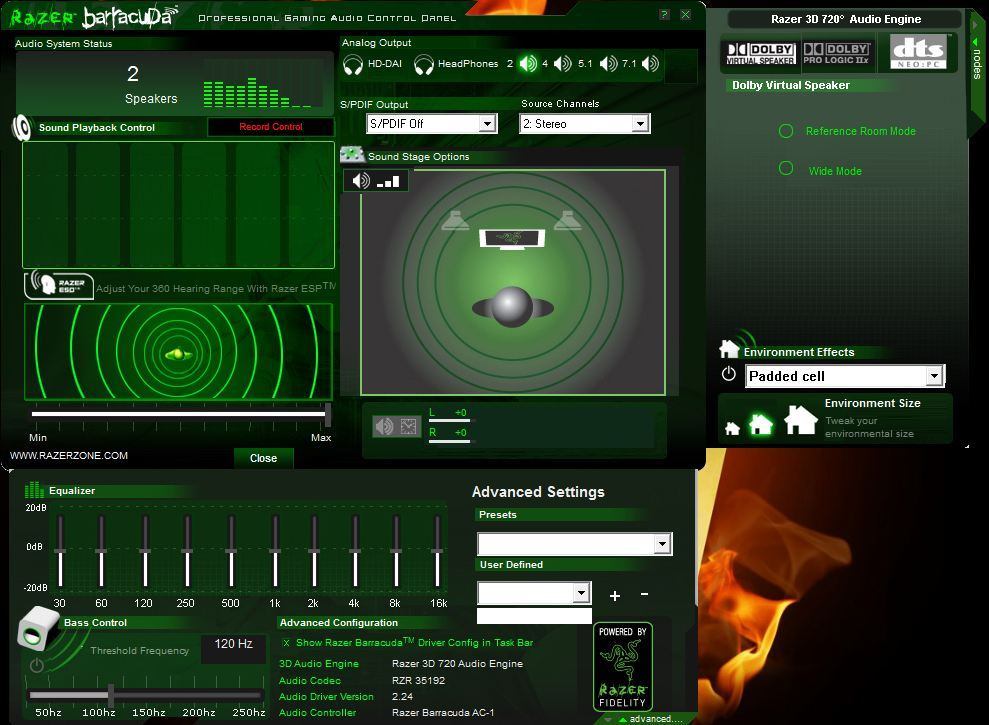
Task: Click Powered by Razer Fidelity badge
Action: point(623,667)
